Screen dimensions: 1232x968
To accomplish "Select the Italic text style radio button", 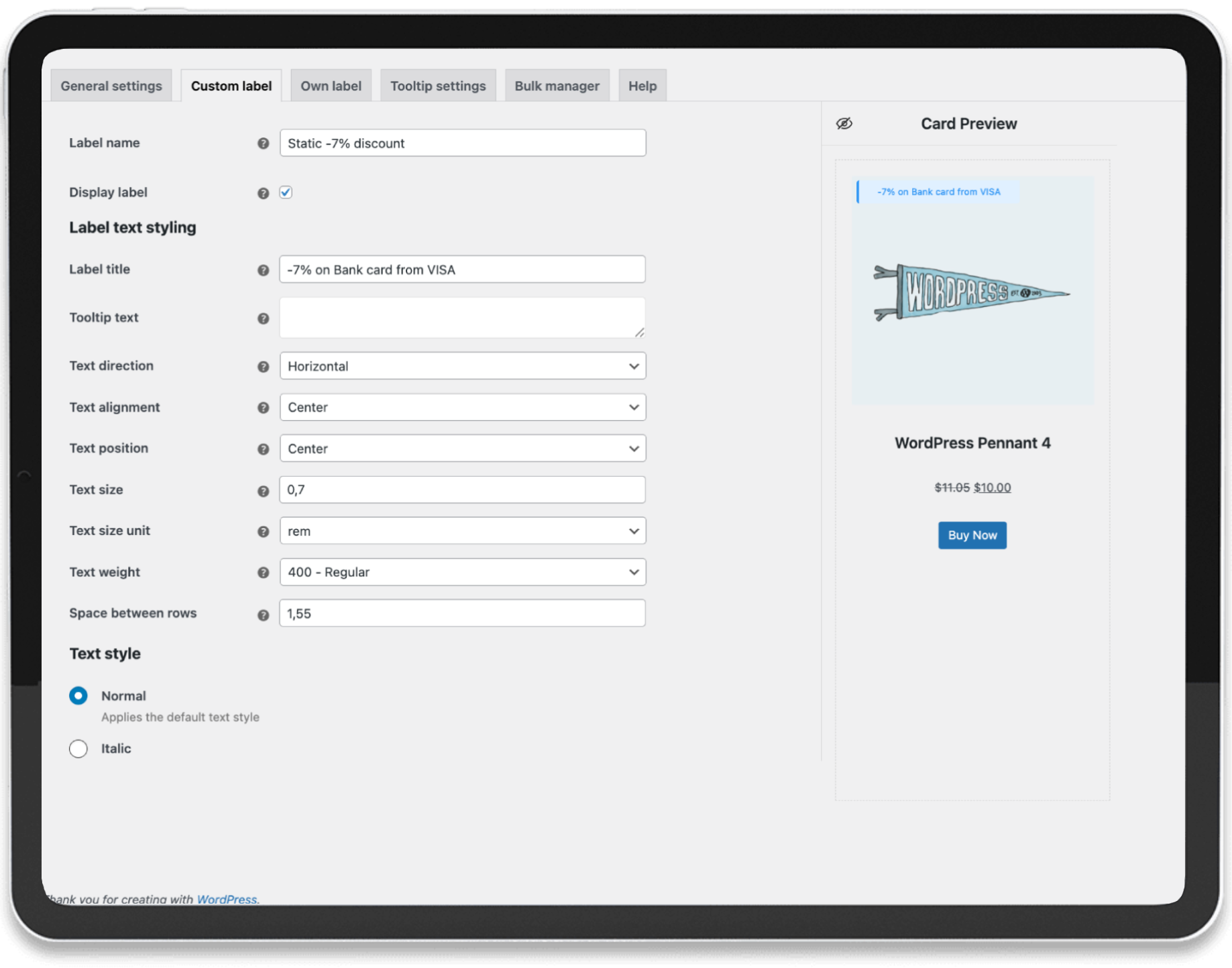I will pos(78,749).
